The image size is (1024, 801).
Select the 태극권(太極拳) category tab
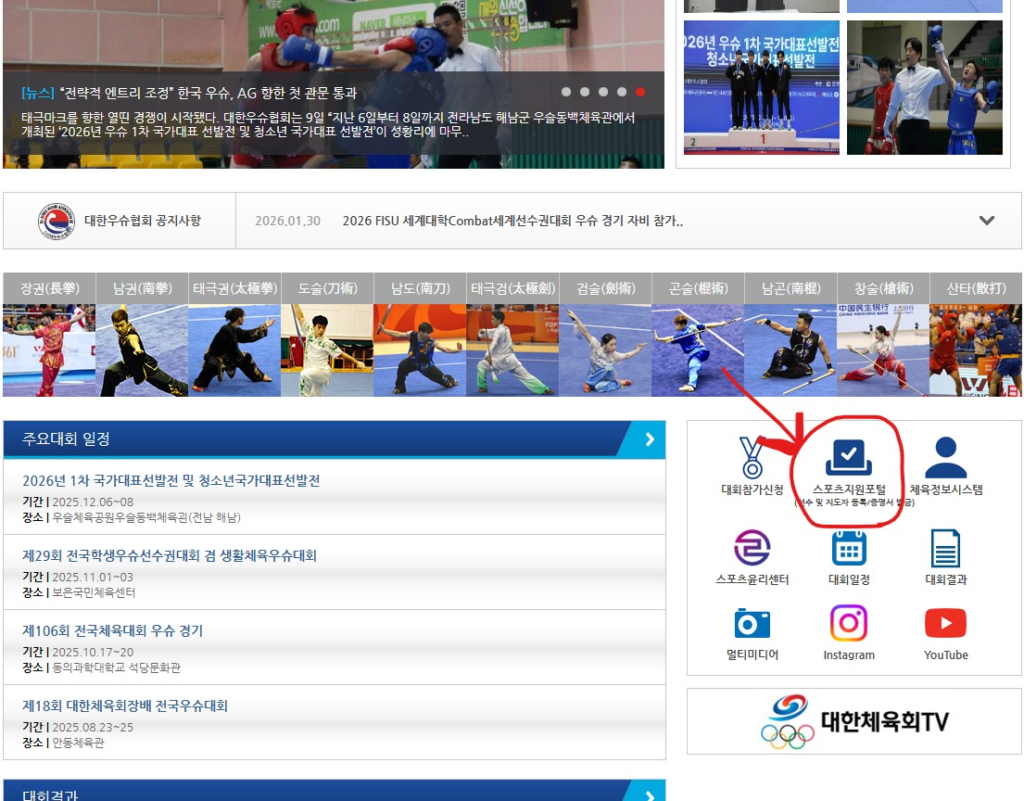click(x=234, y=288)
